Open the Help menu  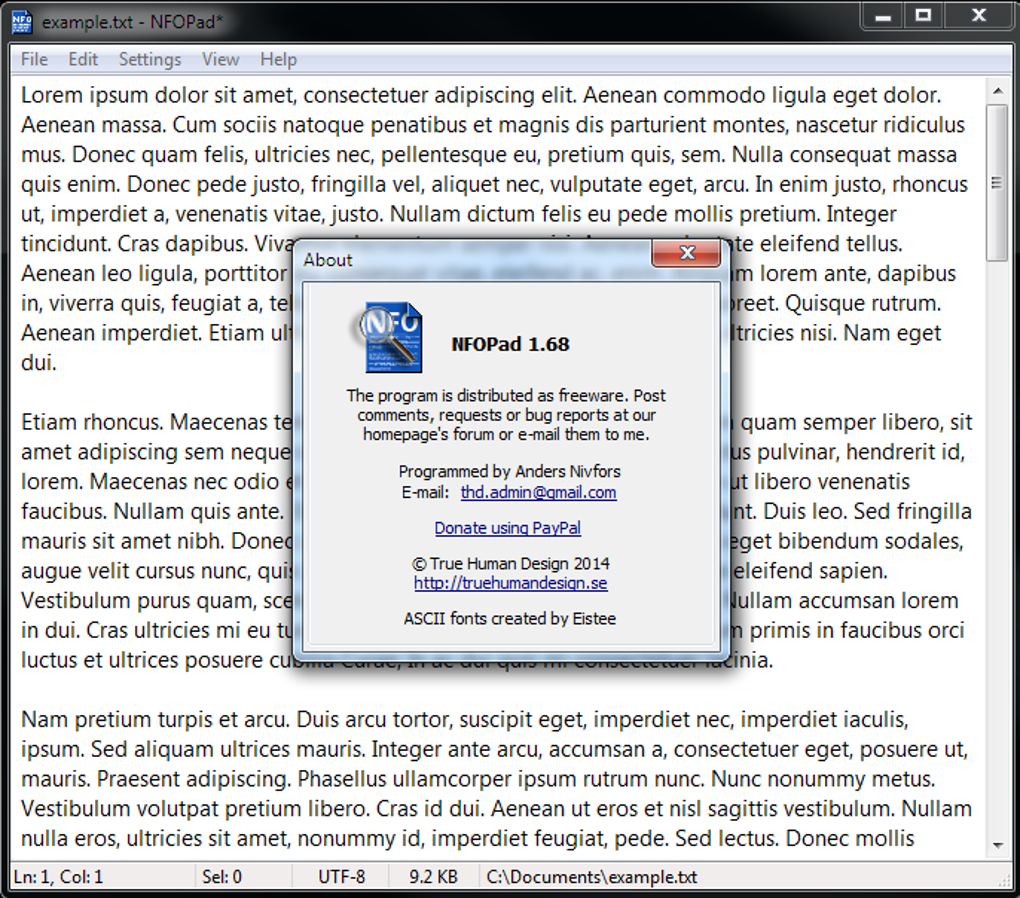click(278, 59)
